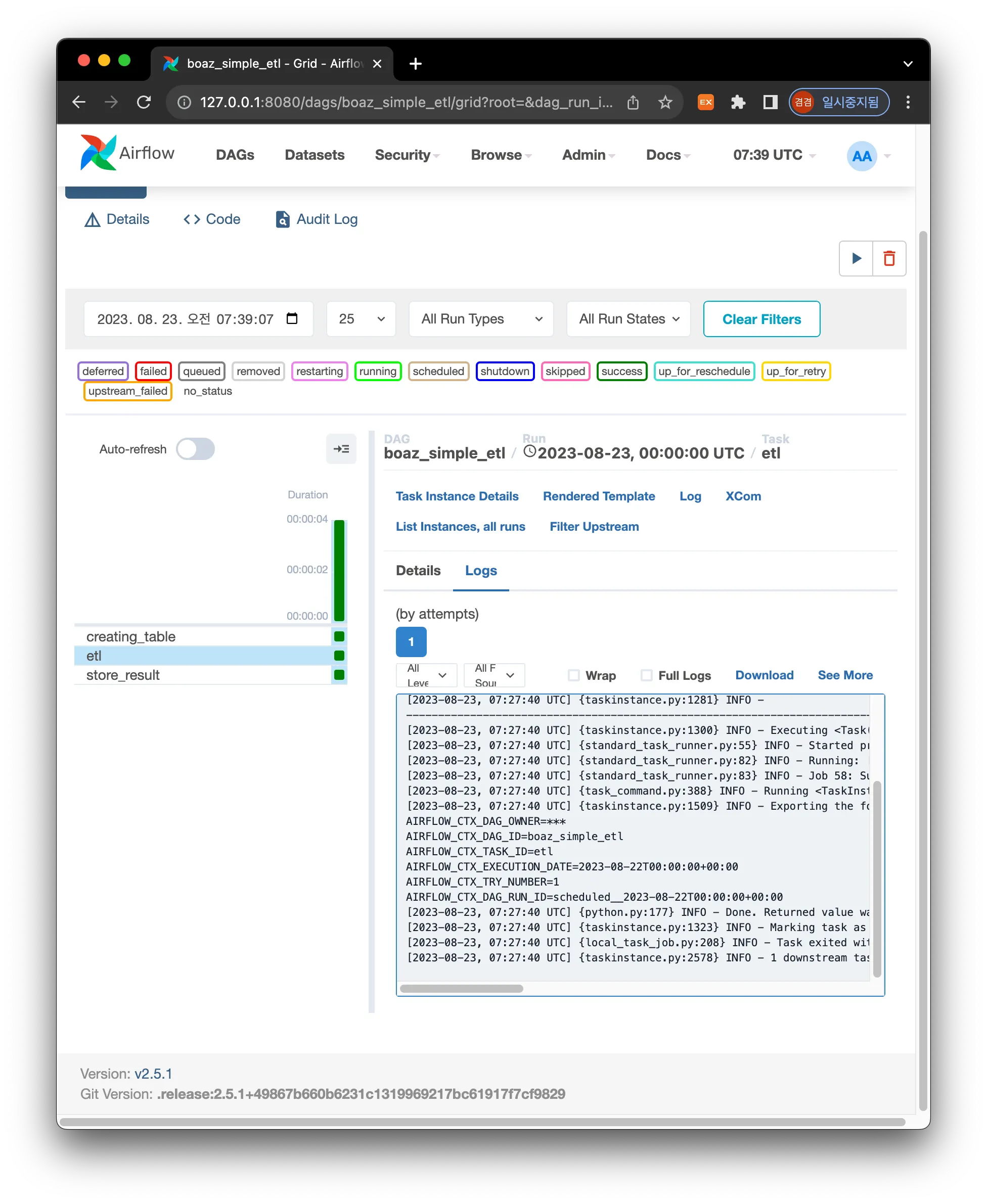Open the calendar picker icon in date field
Screen dimensions: 987x1204
coord(292,318)
